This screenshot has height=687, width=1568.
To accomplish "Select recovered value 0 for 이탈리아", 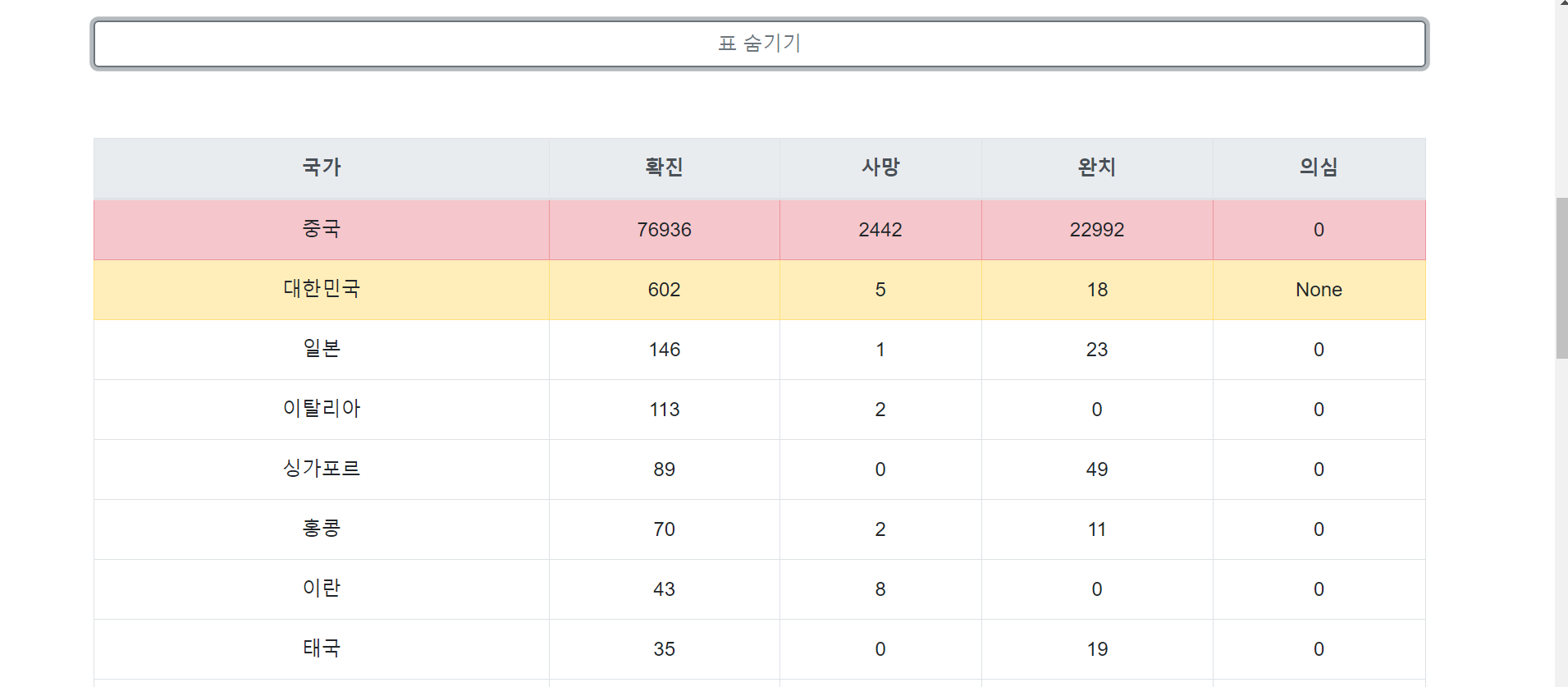I will point(1097,410).
